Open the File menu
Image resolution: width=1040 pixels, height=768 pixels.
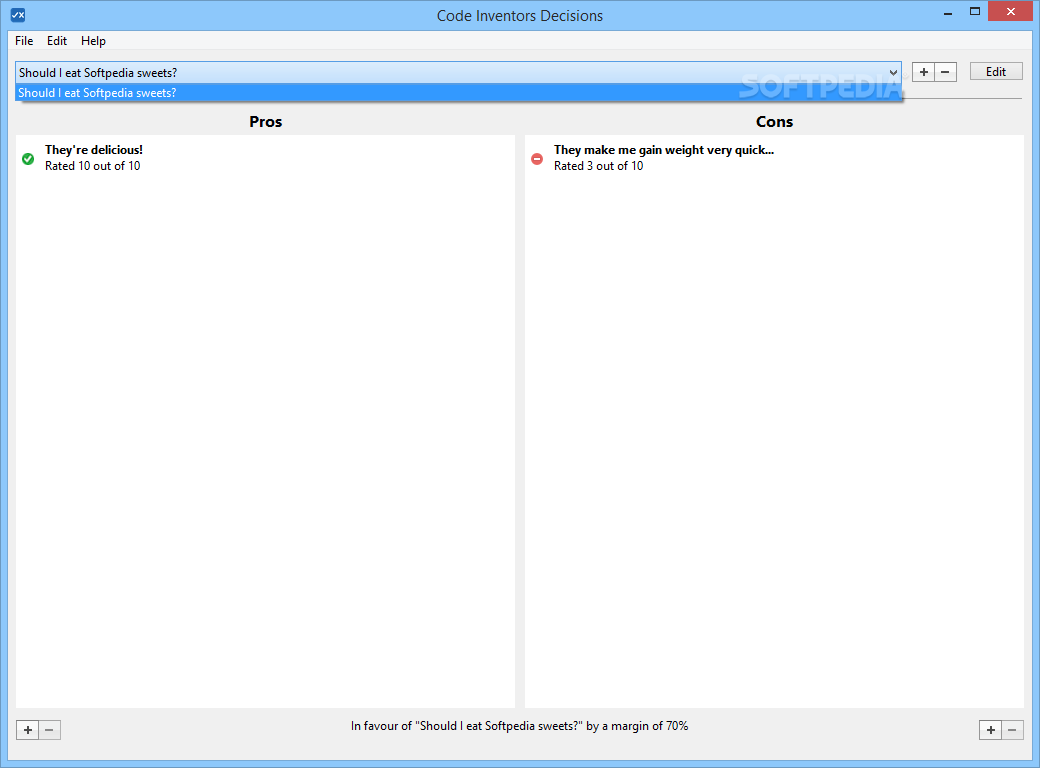pos(24,40)
